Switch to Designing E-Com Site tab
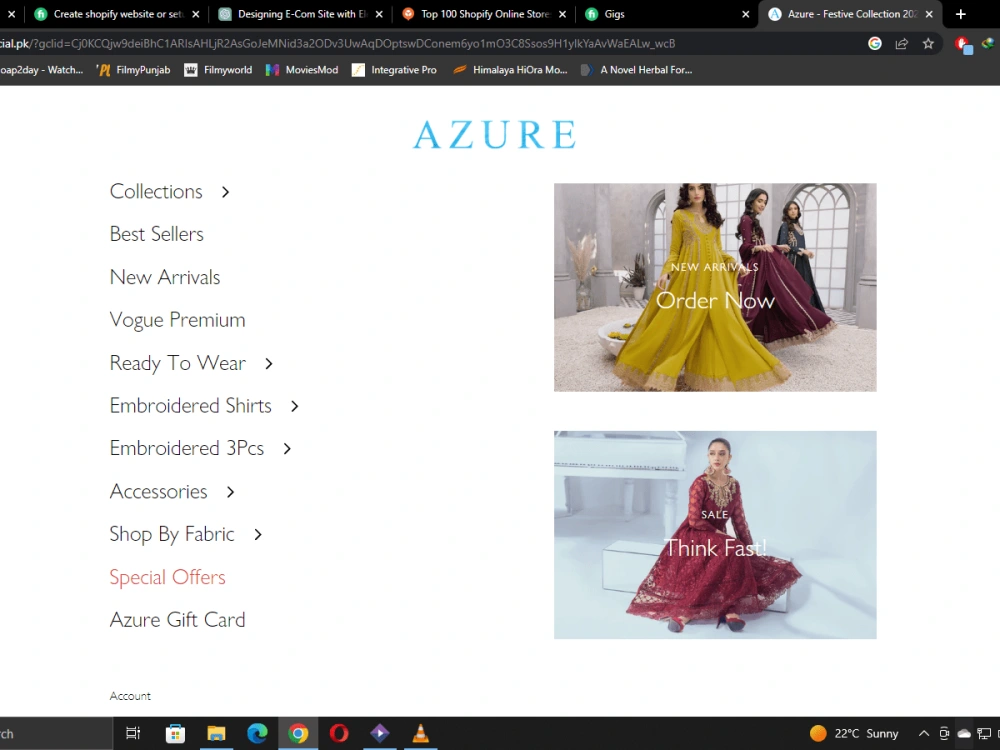The width and height of the screenshot is (1000, 750). (x=302, y=14)
